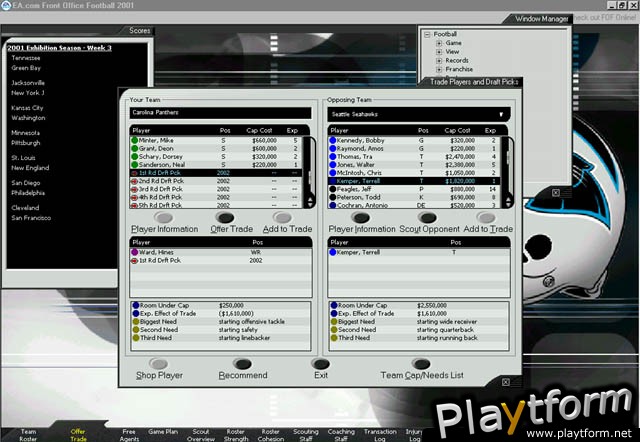Open the Roster Cohesion bottom tab
This screenshot has height=442, width=640.
(x=271, y=435)
